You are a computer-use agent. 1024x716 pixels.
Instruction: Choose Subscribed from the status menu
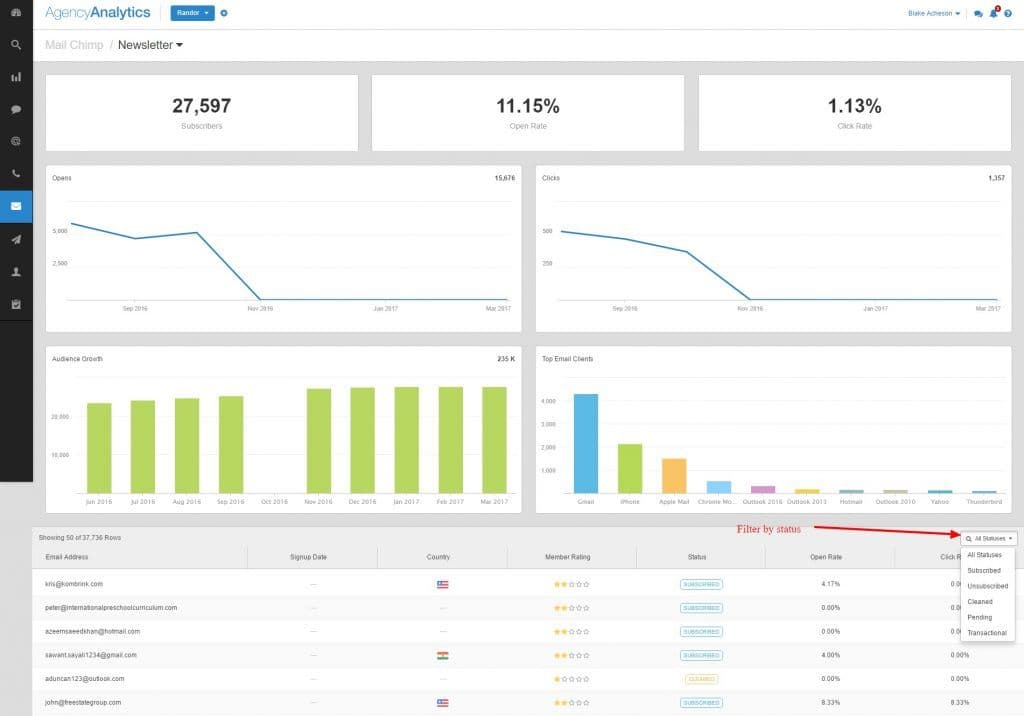click(x=984, y=571)
